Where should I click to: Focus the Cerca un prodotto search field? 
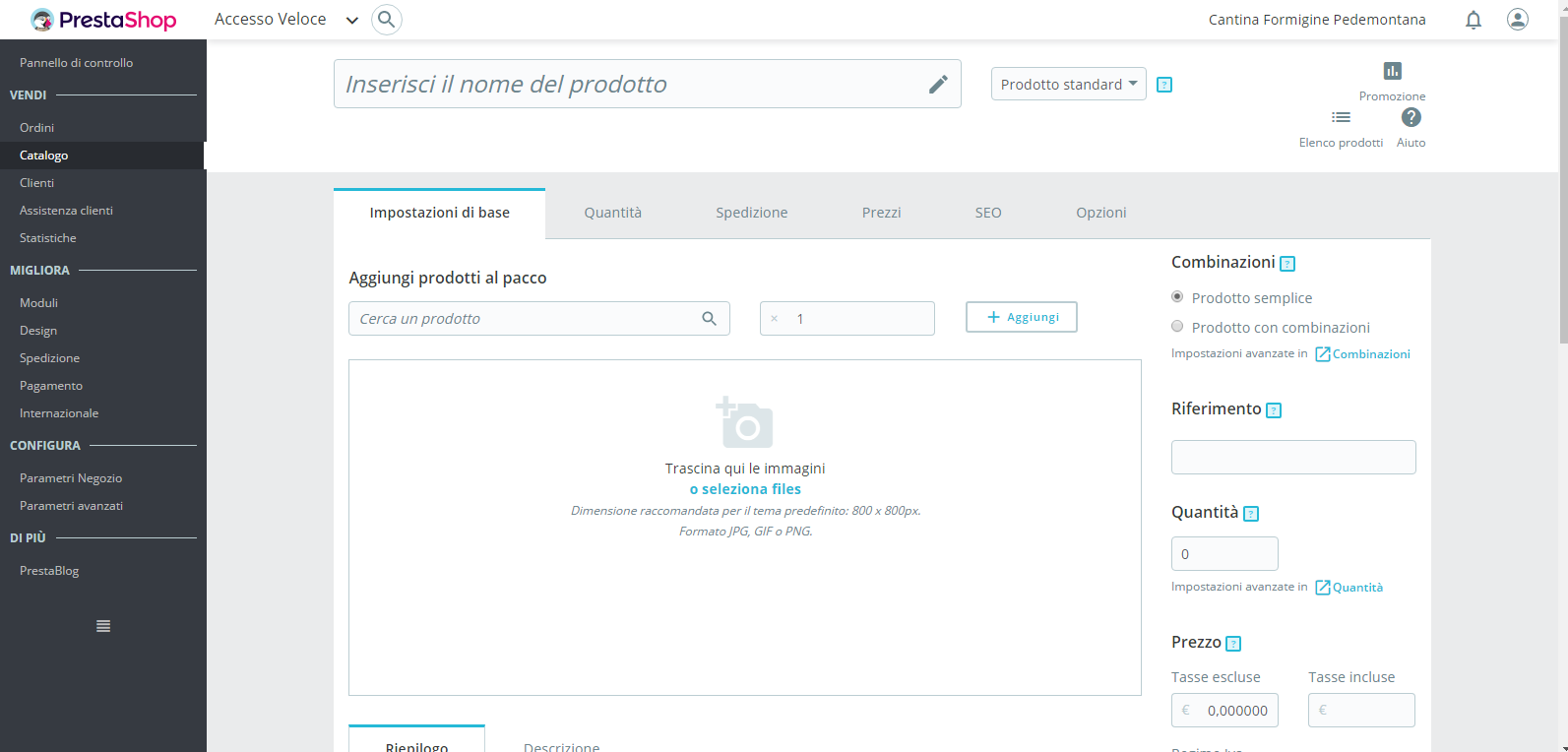[x=539, y=319]
